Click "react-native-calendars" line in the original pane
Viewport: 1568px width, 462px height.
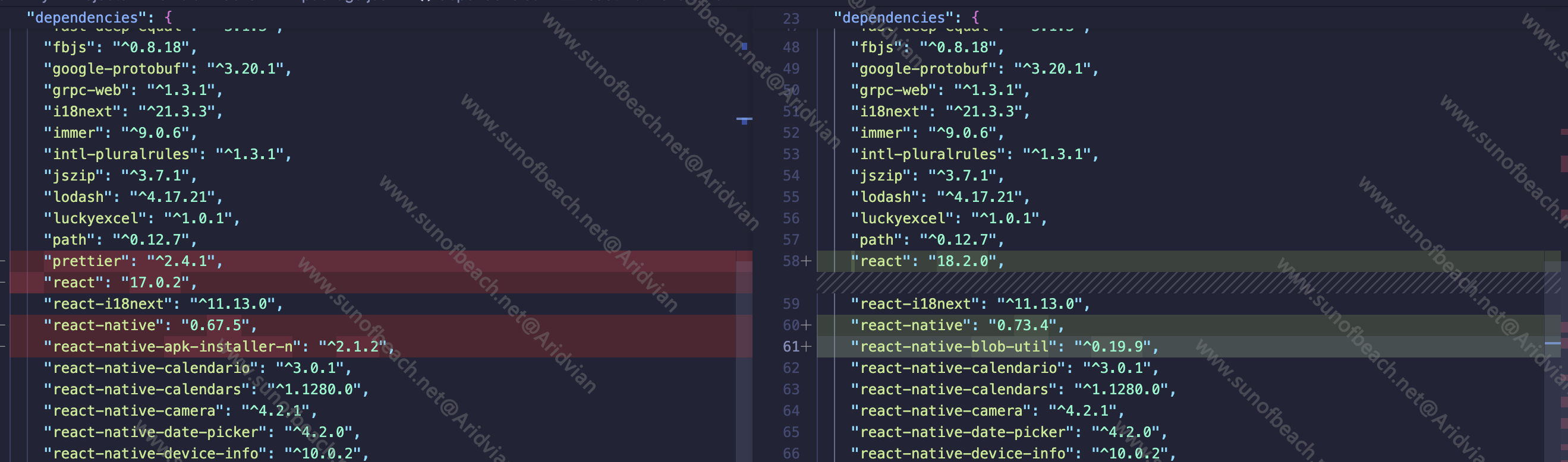tap(206, 390)
